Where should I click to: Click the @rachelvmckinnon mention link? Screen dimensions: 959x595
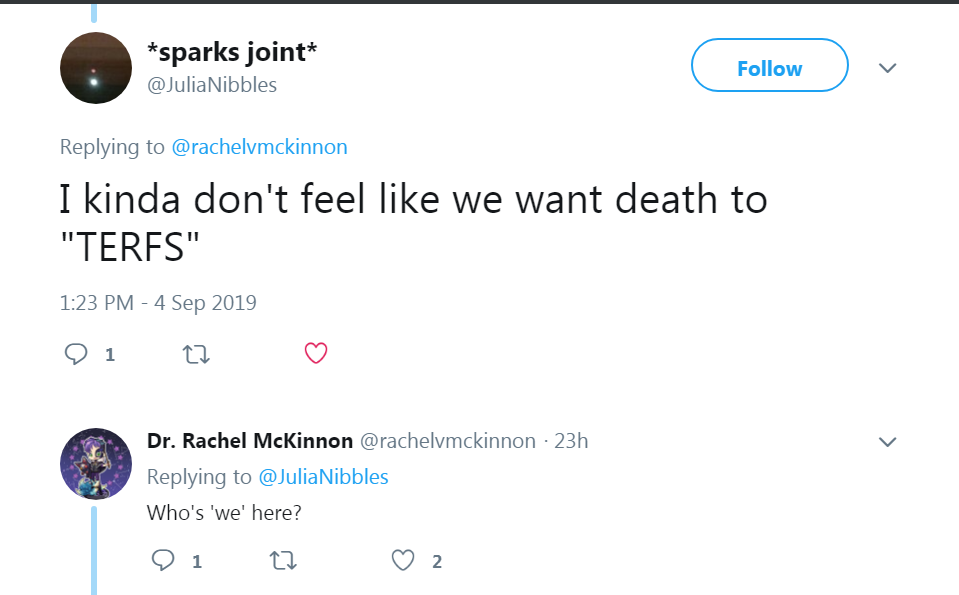(x=259, y=147)
